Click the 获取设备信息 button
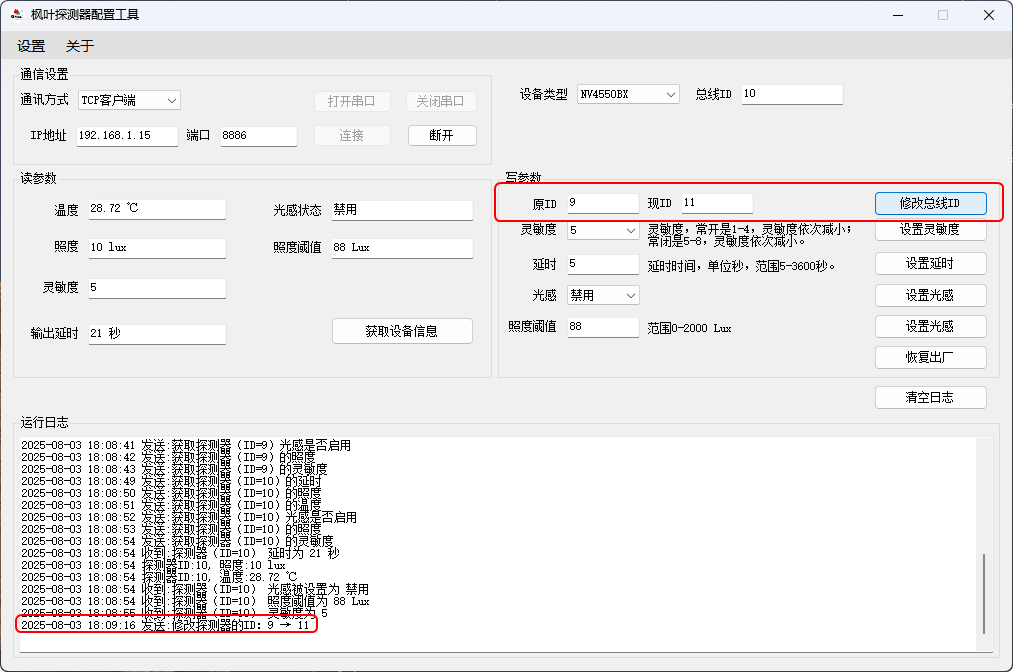Image resolution: width=1013 pixels, height=672 pixels. tap(402, 331)
